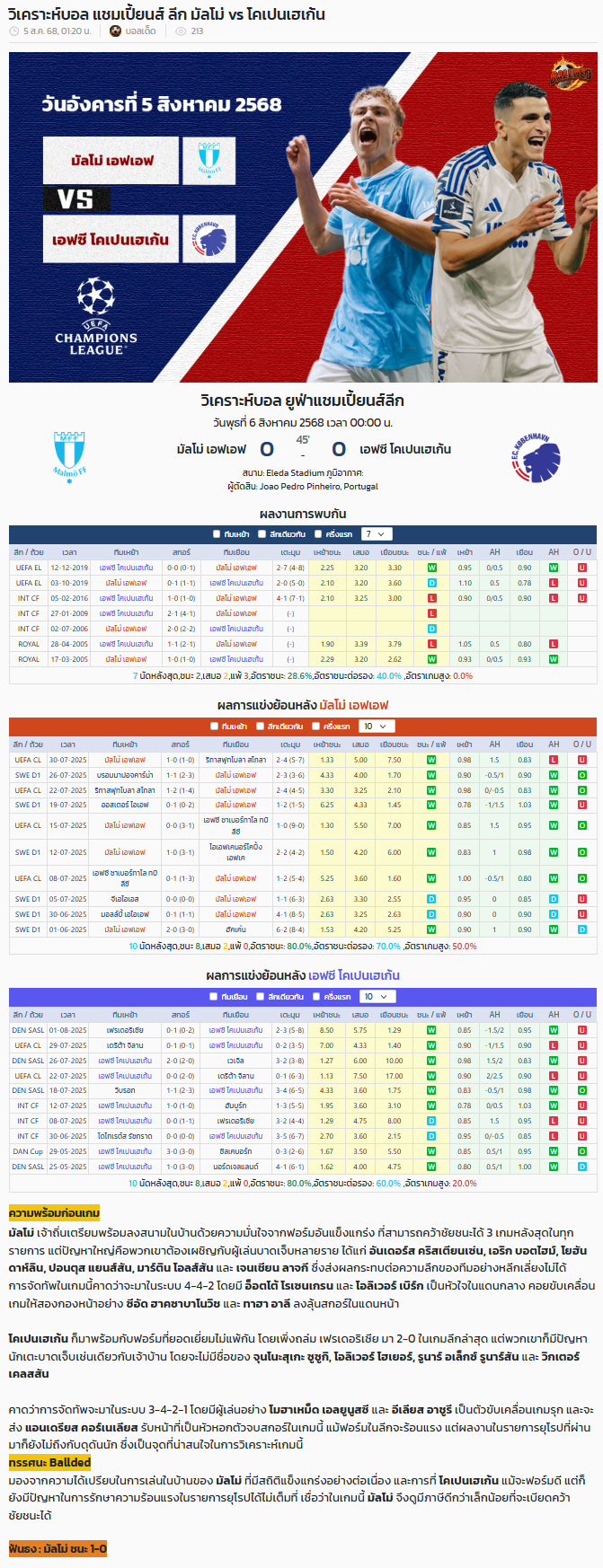Click the DAN Cup league cell for 29-05-2025

(28, 1151)
